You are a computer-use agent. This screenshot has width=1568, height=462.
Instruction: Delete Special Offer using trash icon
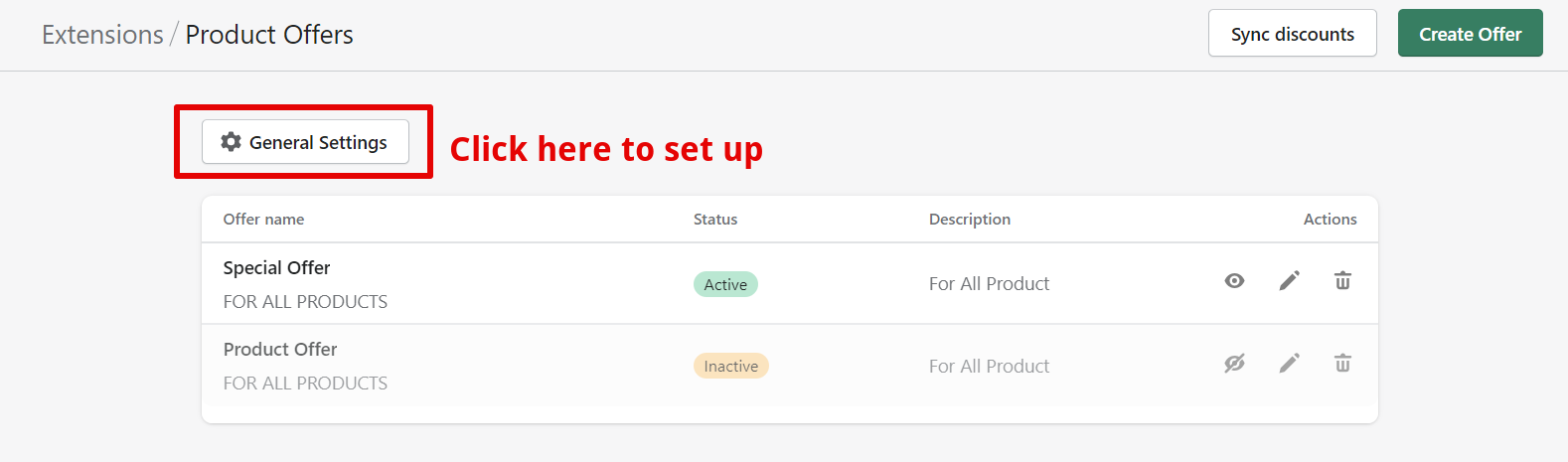(x=1342, y=281)
